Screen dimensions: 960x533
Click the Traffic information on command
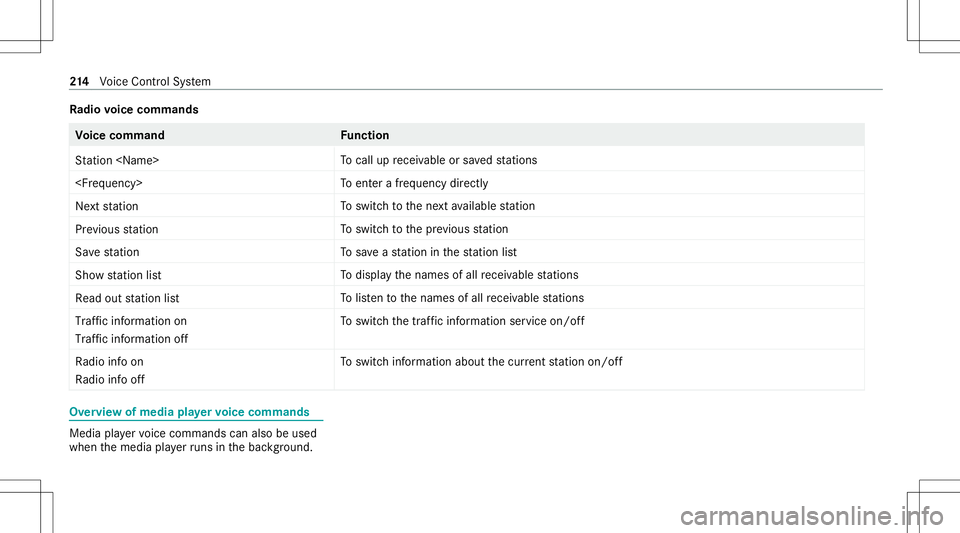tap(131, 321)
